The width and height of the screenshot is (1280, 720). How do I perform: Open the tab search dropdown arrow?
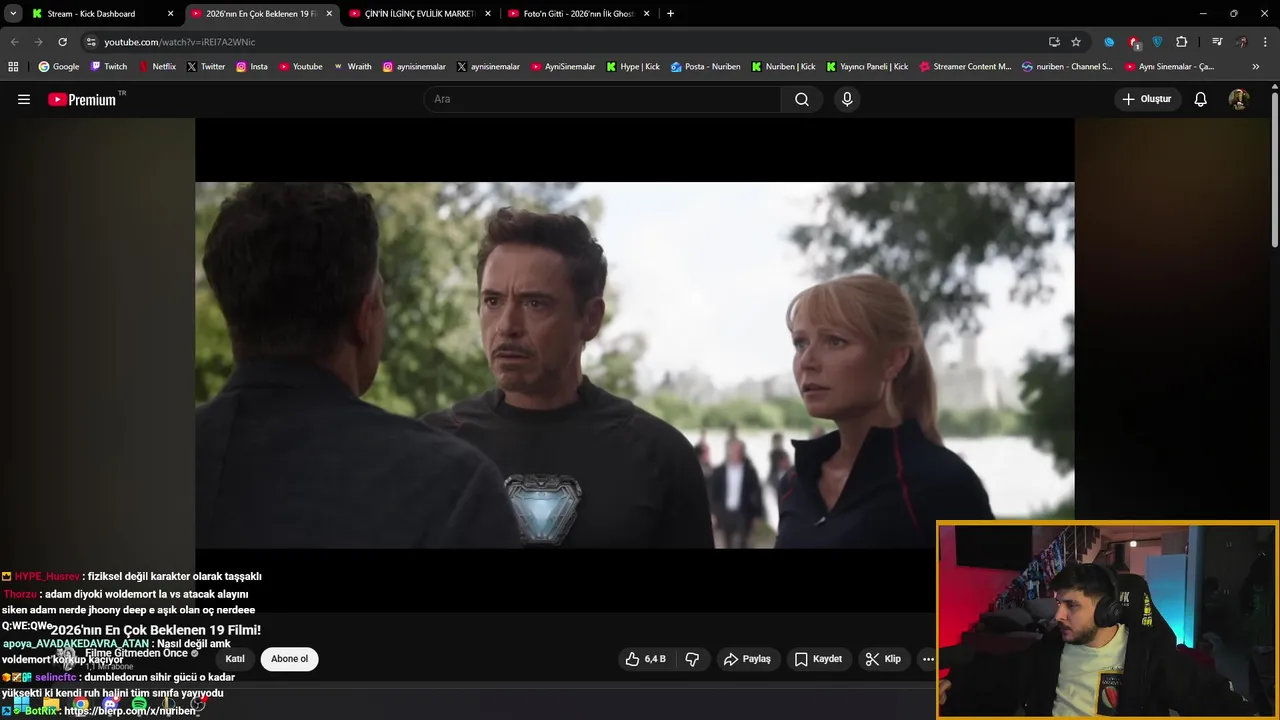[13, 14]
